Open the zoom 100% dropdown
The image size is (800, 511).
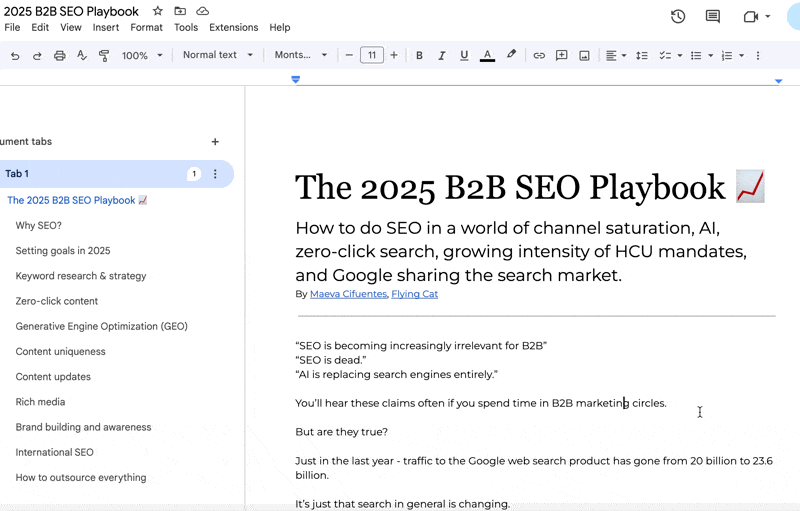click(x=142, y=55)
